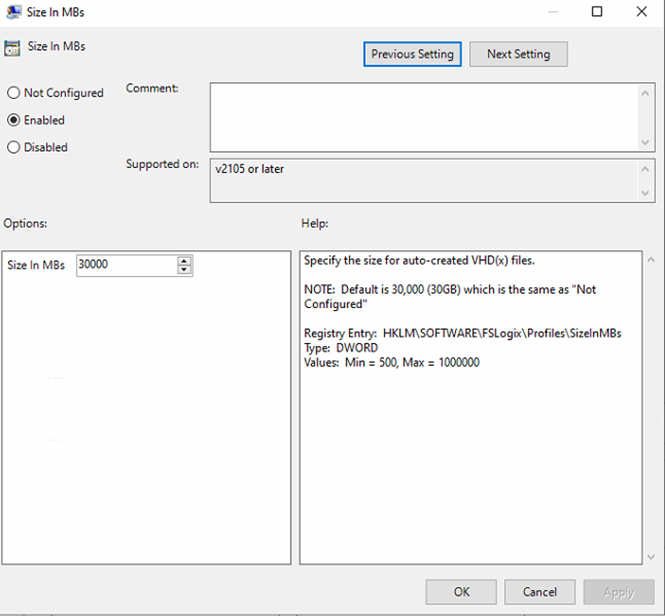Image resolution: width=665 pixels, height=616 pixels.
Task: Choose the Disabled radio button
Action: tap(14, 147)
